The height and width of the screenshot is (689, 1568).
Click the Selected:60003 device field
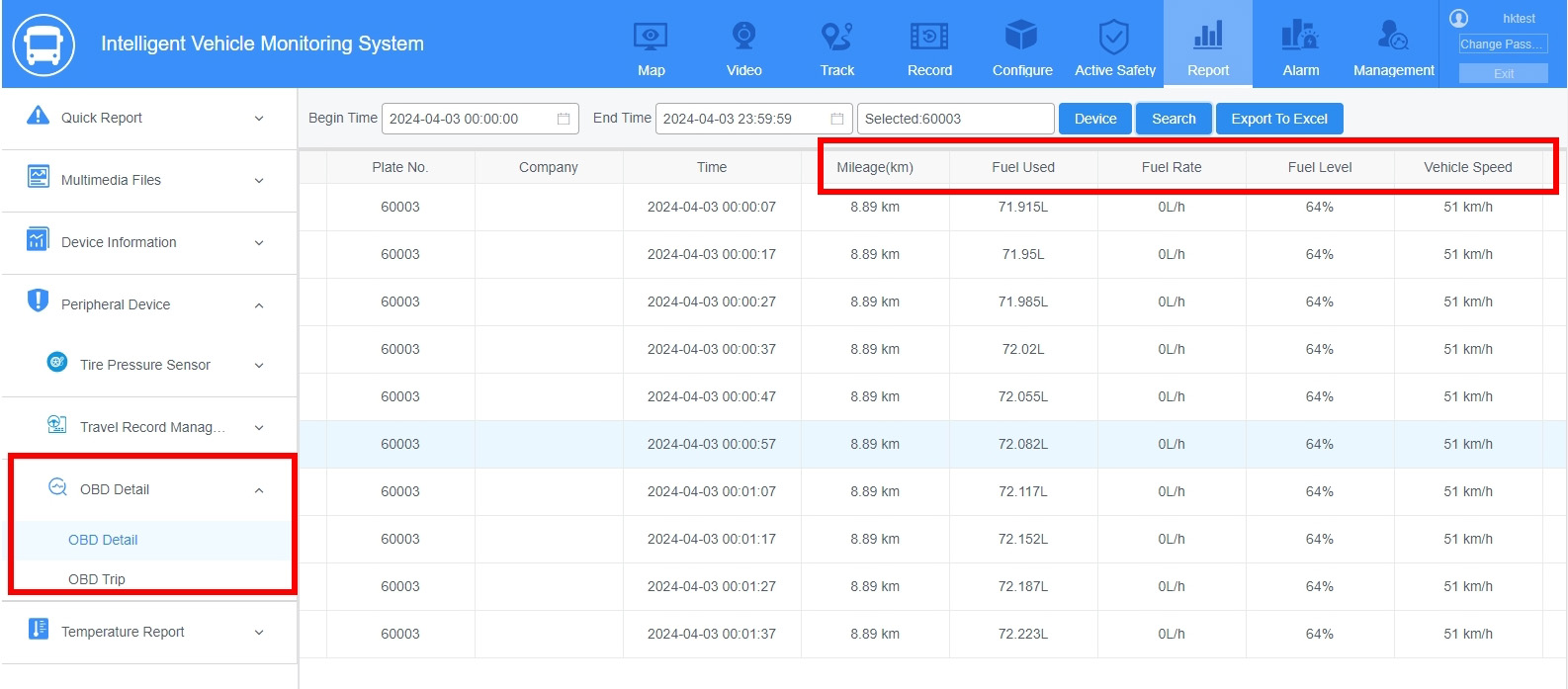[955, 119]
